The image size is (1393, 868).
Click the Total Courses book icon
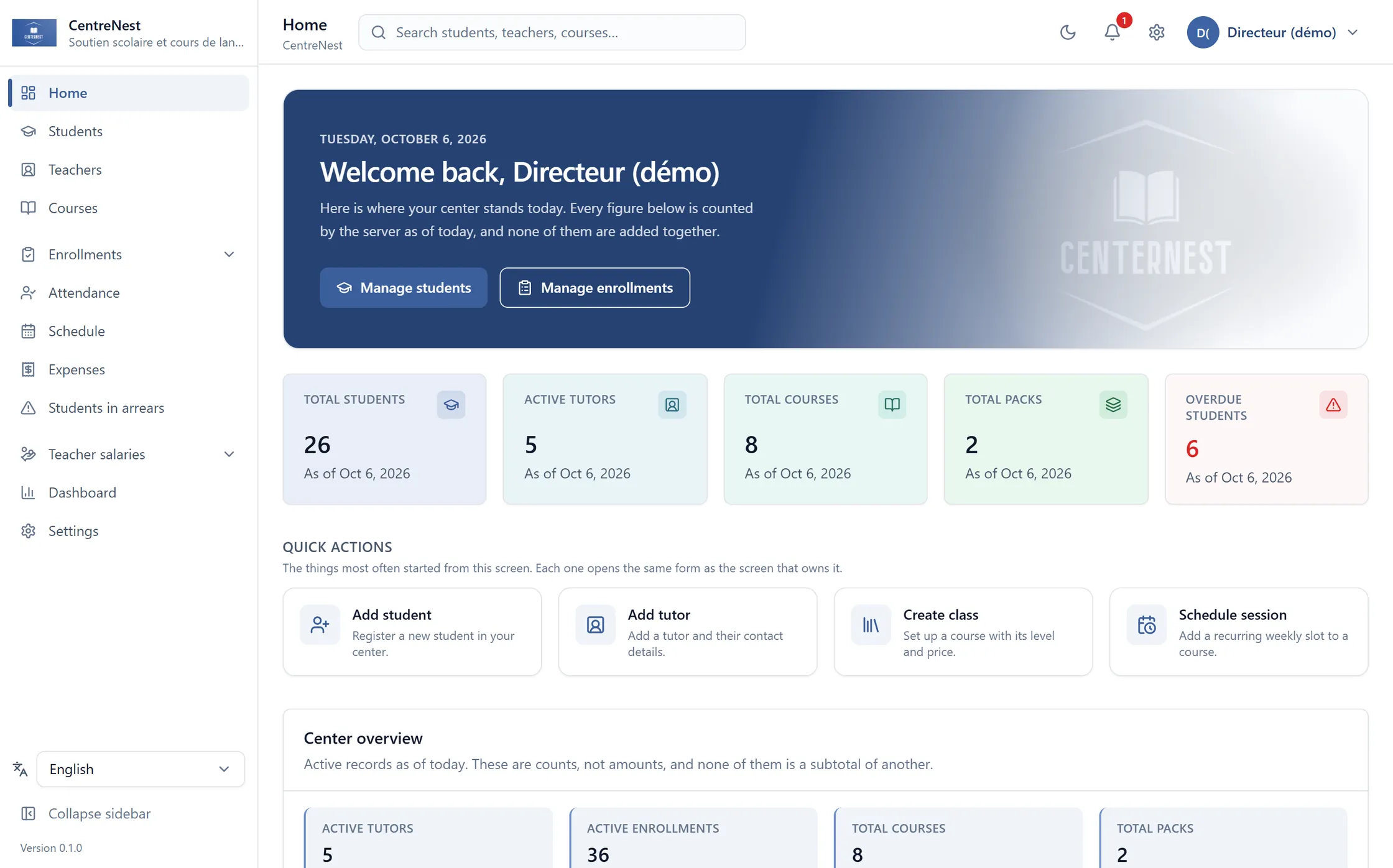point(892,405)
